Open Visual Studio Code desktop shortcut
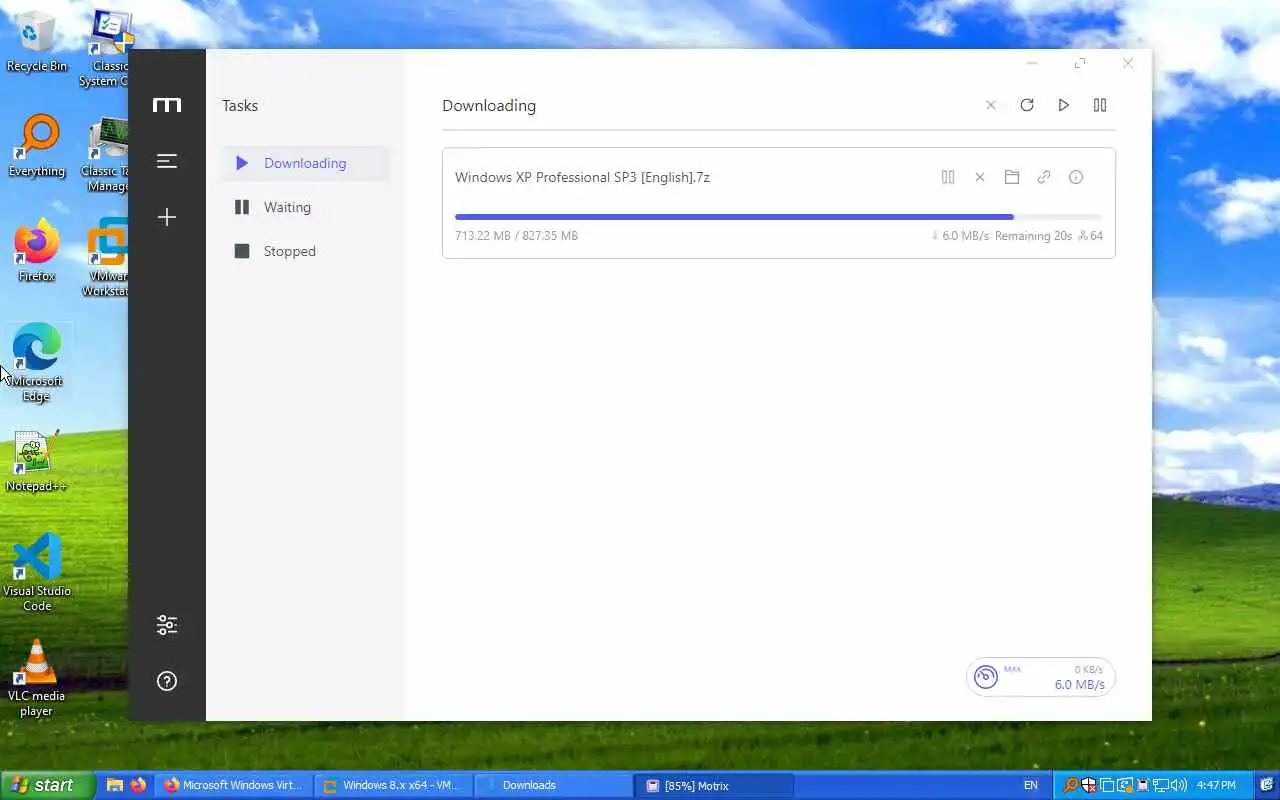 click(x=37, y=572)
